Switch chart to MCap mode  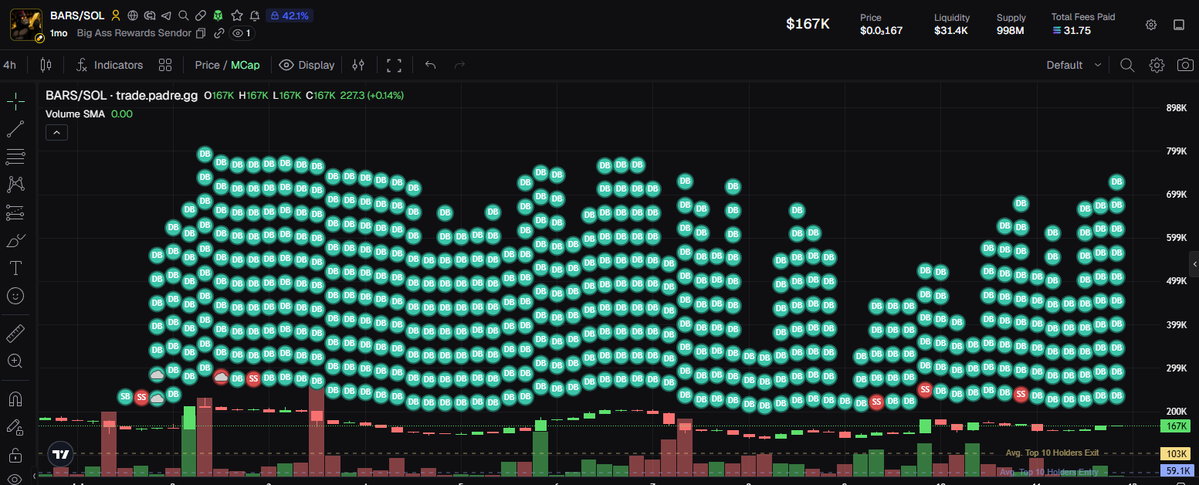(245, 65)
